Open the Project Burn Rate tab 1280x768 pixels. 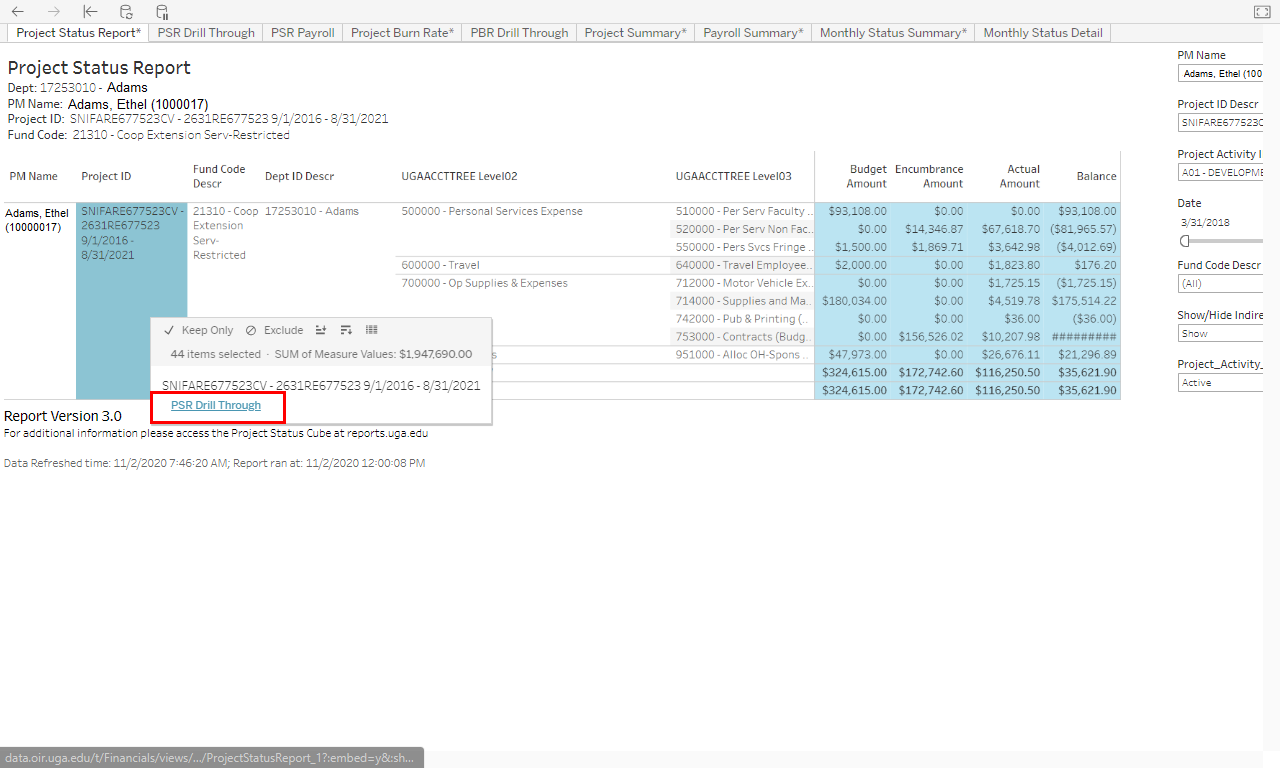pos(402,33)
